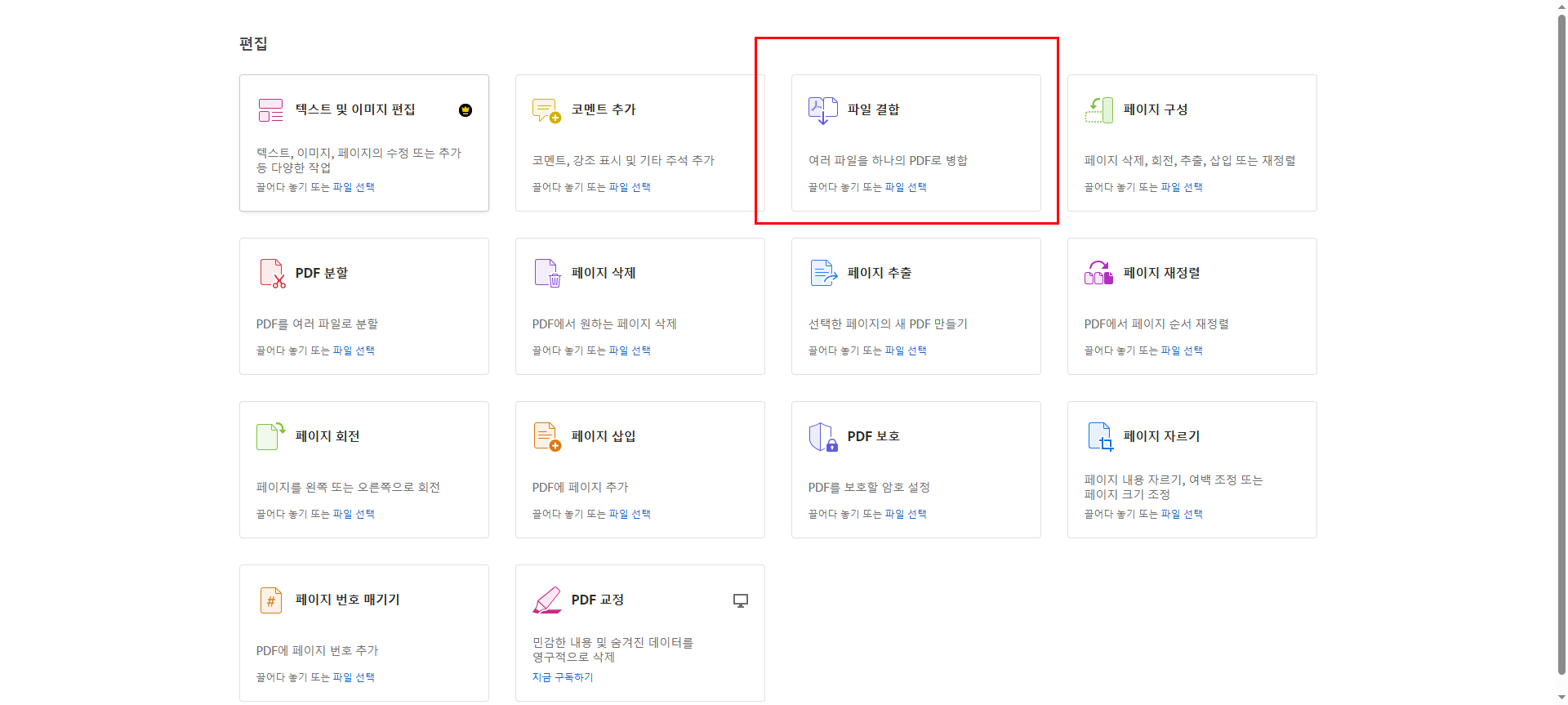Click 파일 선택 link in 파일 결합 card
Screen dimensions: 1568x705
(906, 187)
